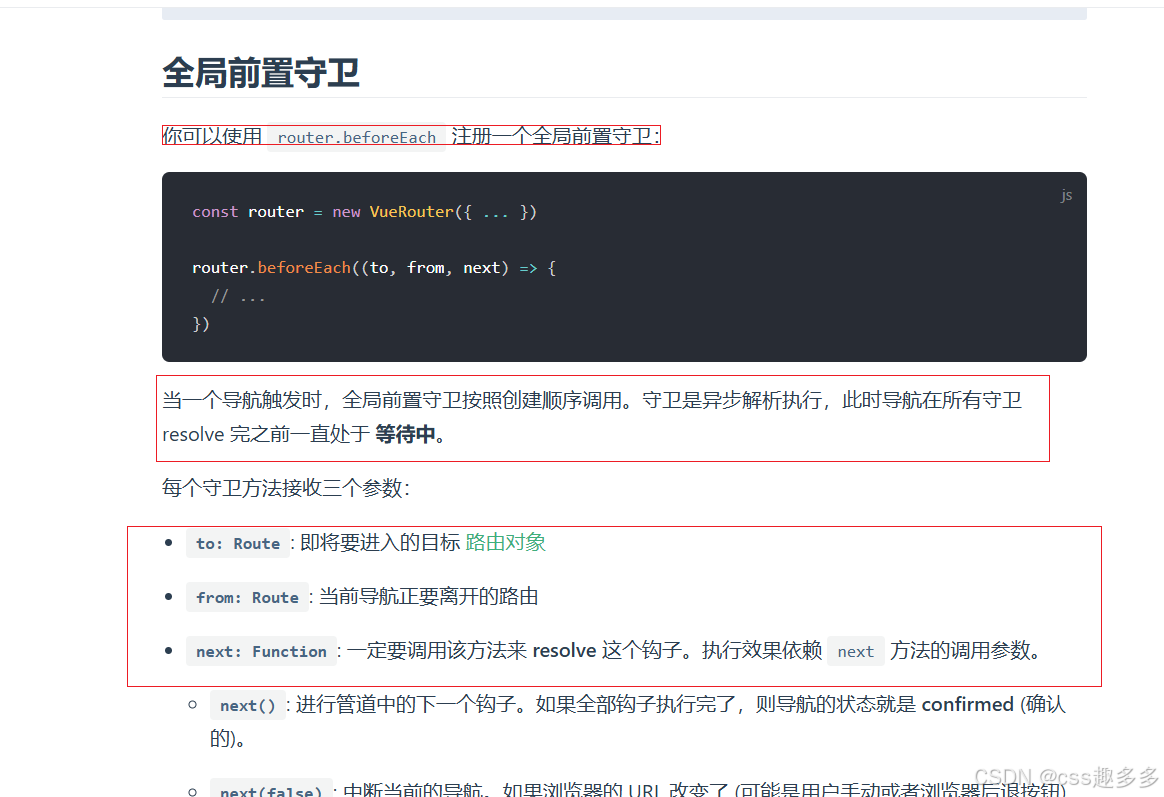
Task: Click the text 注册一个全局前置守卫
Action: tap(554, 136)
